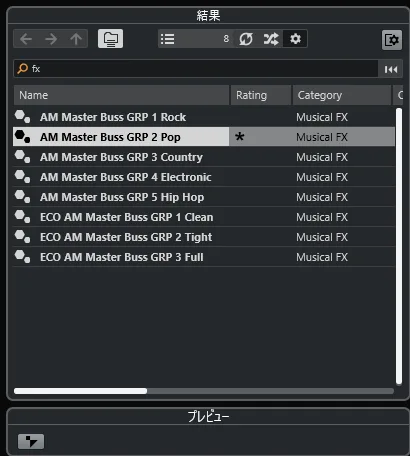Click the rescan/refresh results icon
Image resolution: width=410 pixels, height=456 pixels.
tap(246, 39)
